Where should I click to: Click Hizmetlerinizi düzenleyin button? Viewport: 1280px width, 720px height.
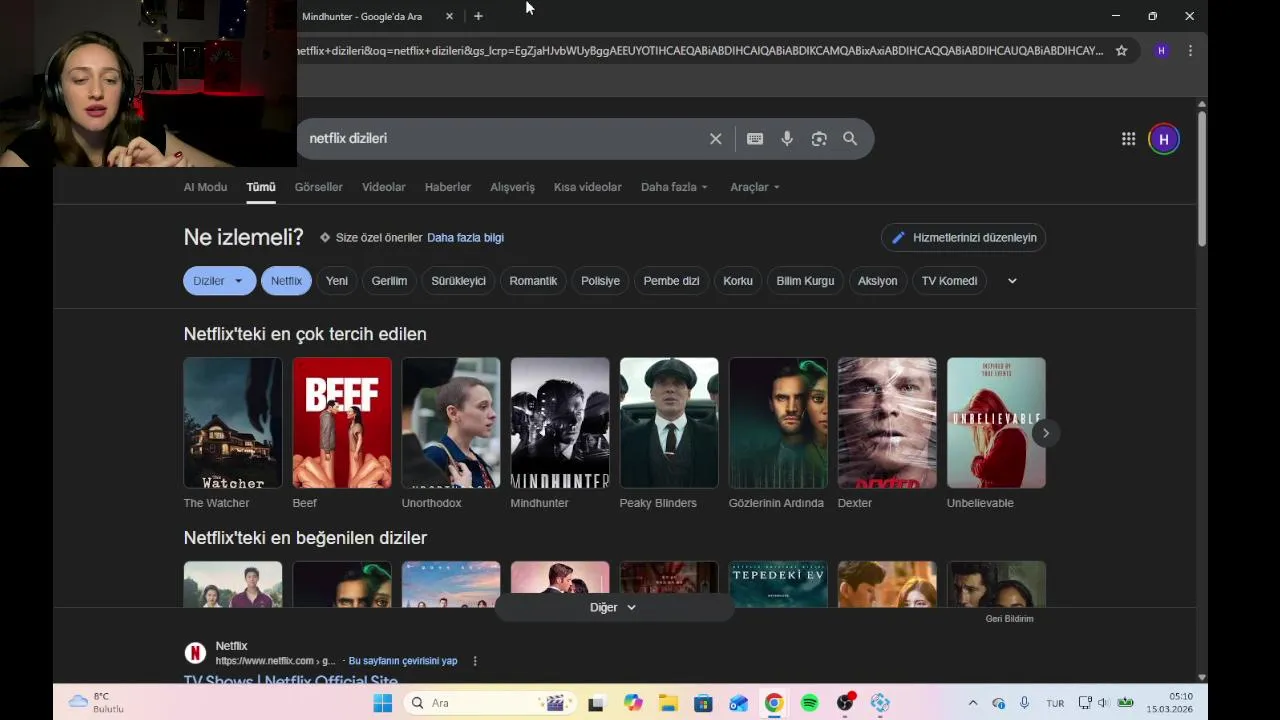click(x=964, y=237)
